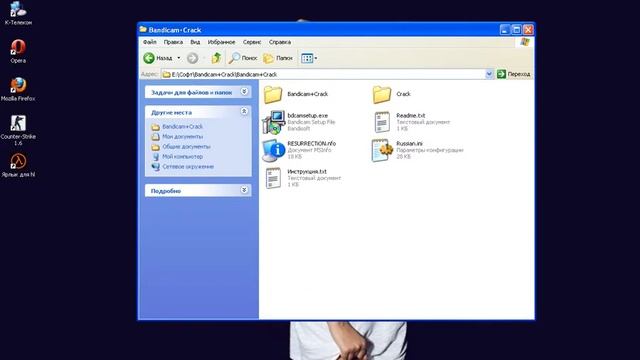This screenshot has height=360, width=640.
Task: Click the Сетевое окружение network icon
Action: (156, 167)
